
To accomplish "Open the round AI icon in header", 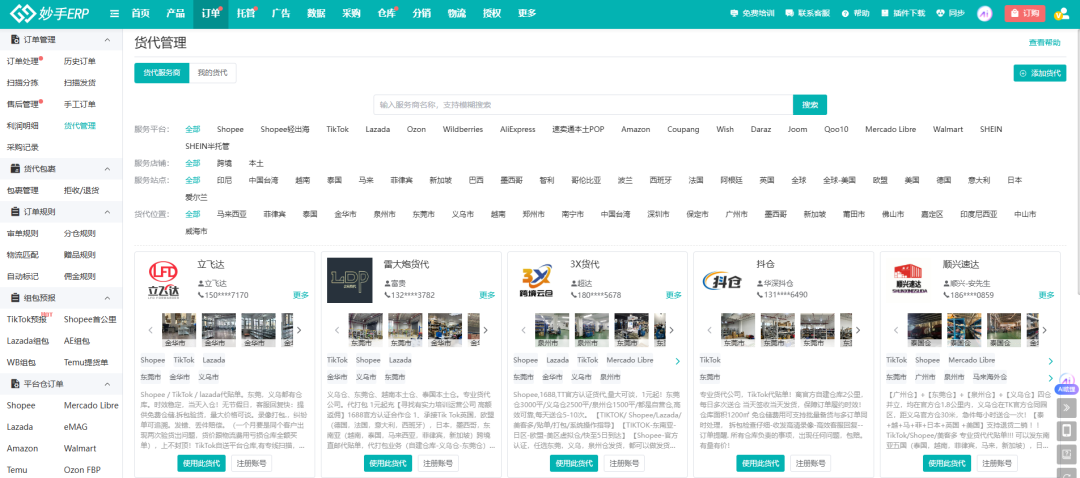I will (984, 13).
